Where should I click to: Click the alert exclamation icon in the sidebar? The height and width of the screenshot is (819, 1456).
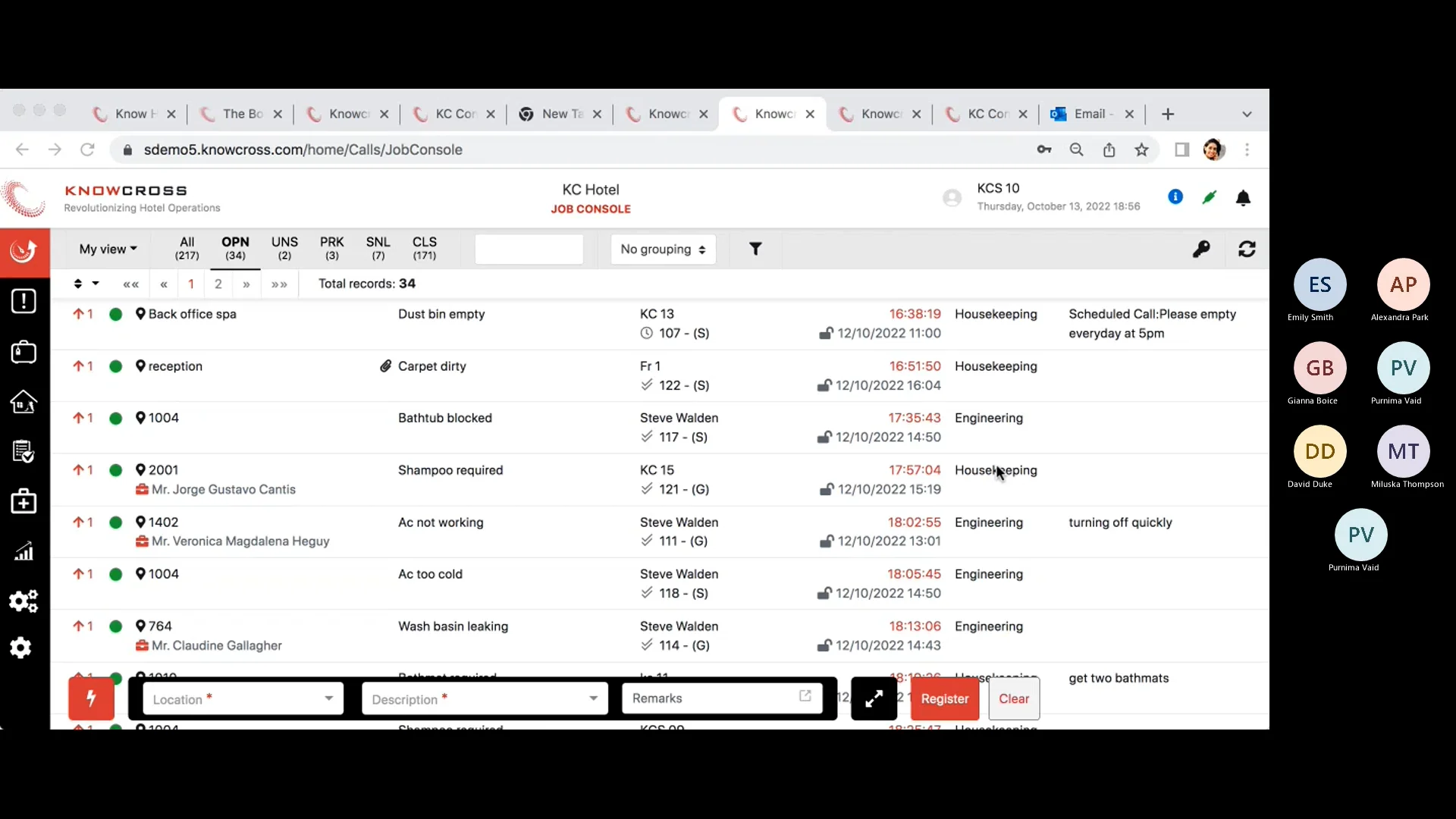(24, 301)
